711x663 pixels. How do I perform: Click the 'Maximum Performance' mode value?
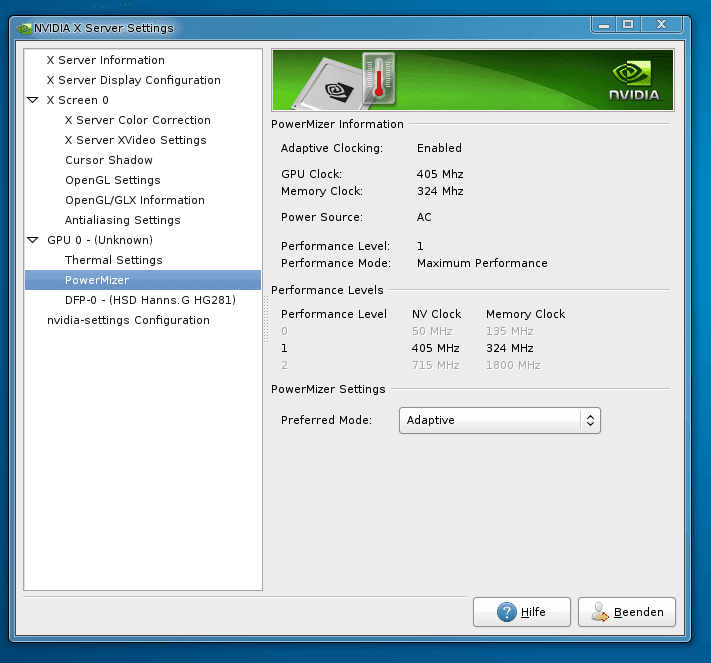482,263
